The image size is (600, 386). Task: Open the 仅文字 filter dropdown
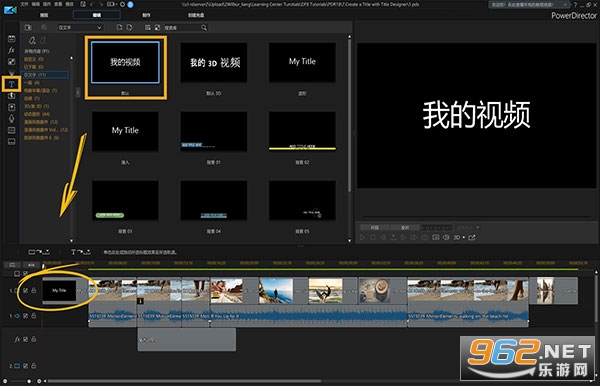point(80,28)
